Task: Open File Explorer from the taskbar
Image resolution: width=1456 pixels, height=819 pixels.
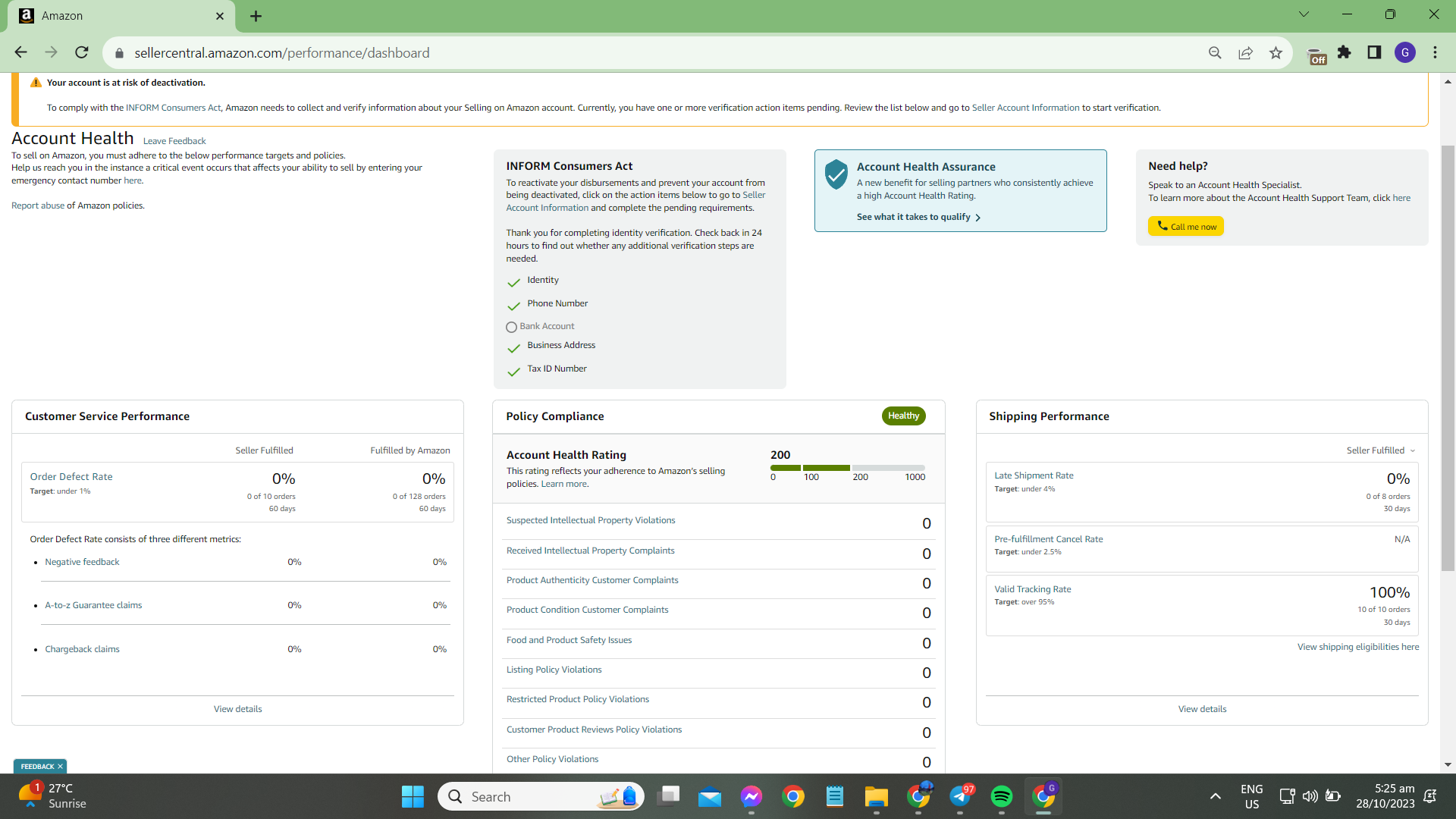Action: (877, 797)
